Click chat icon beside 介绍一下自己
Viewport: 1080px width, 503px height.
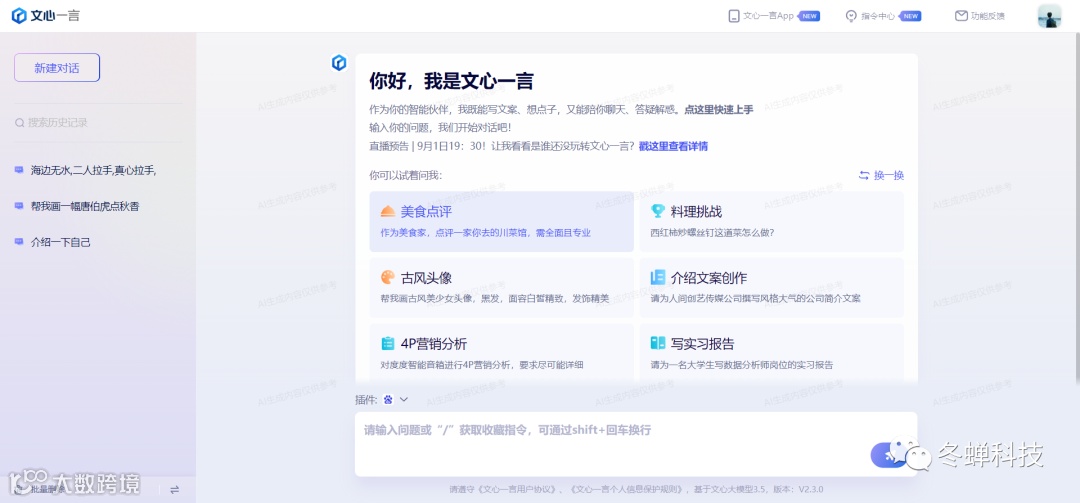pyautogui.click(x=19, y=242)
